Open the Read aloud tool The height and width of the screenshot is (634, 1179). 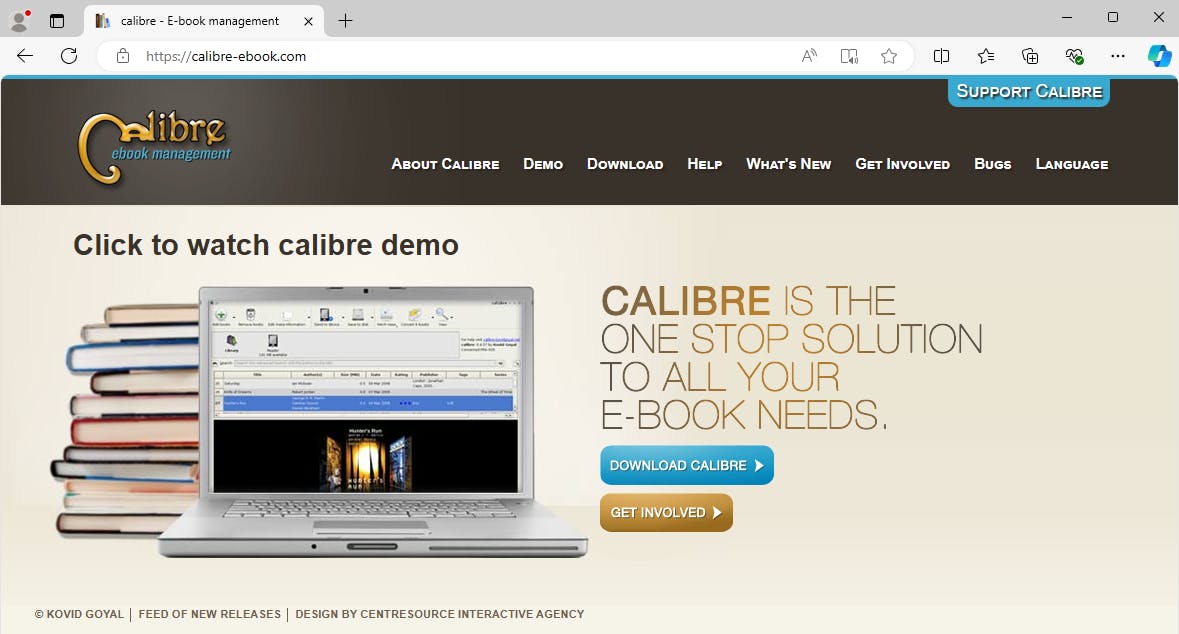809,56
